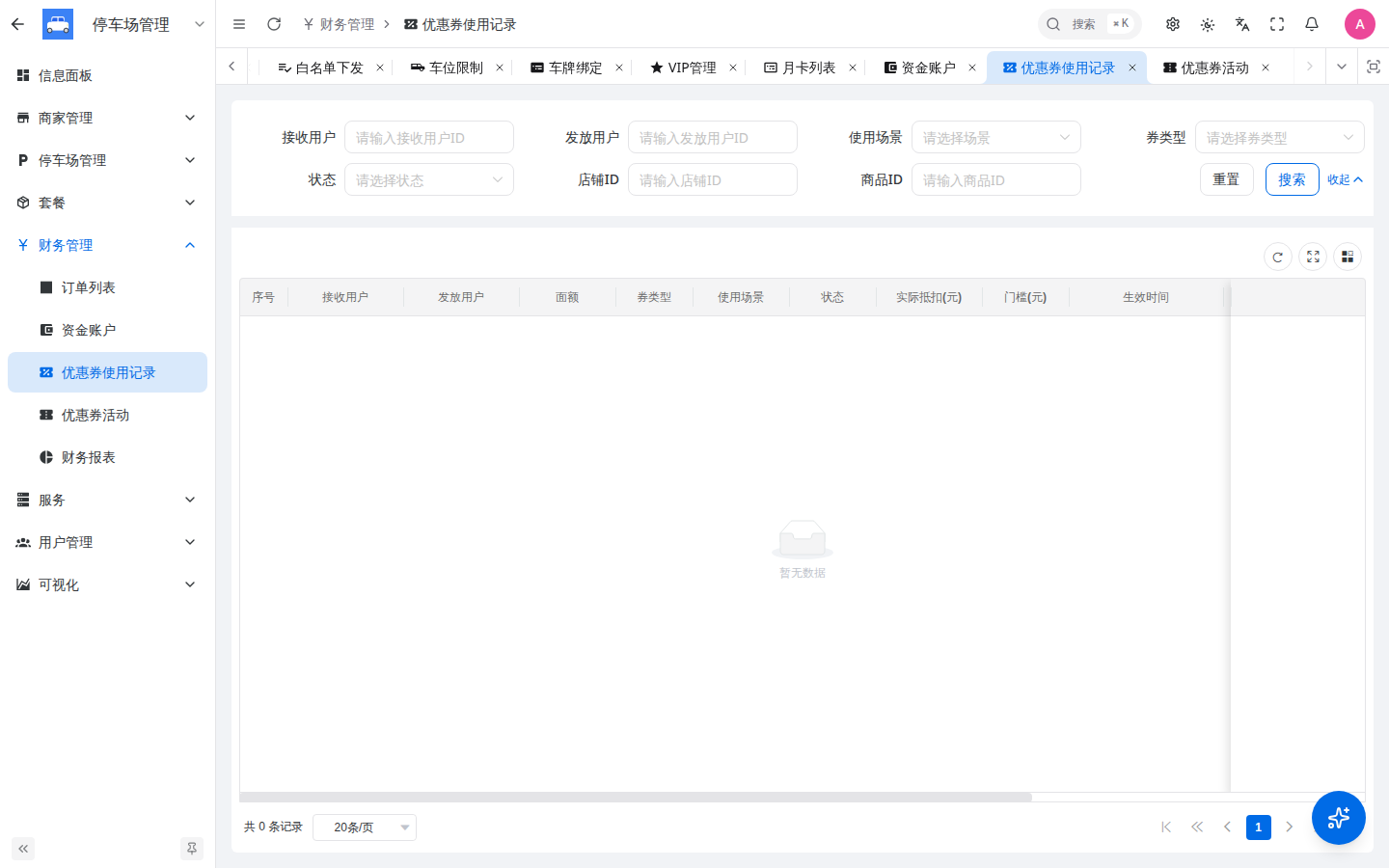Collapse the 财务管理 menu

108,245
